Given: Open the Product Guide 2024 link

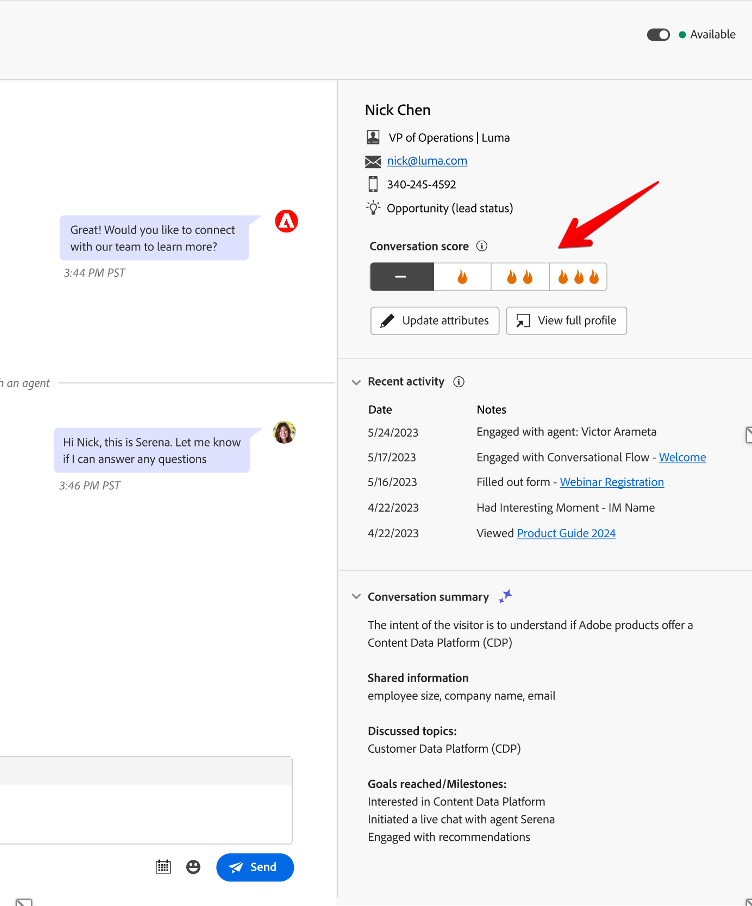Looking at the screenshot, I should pyautogui.click(x=566, y=534).
